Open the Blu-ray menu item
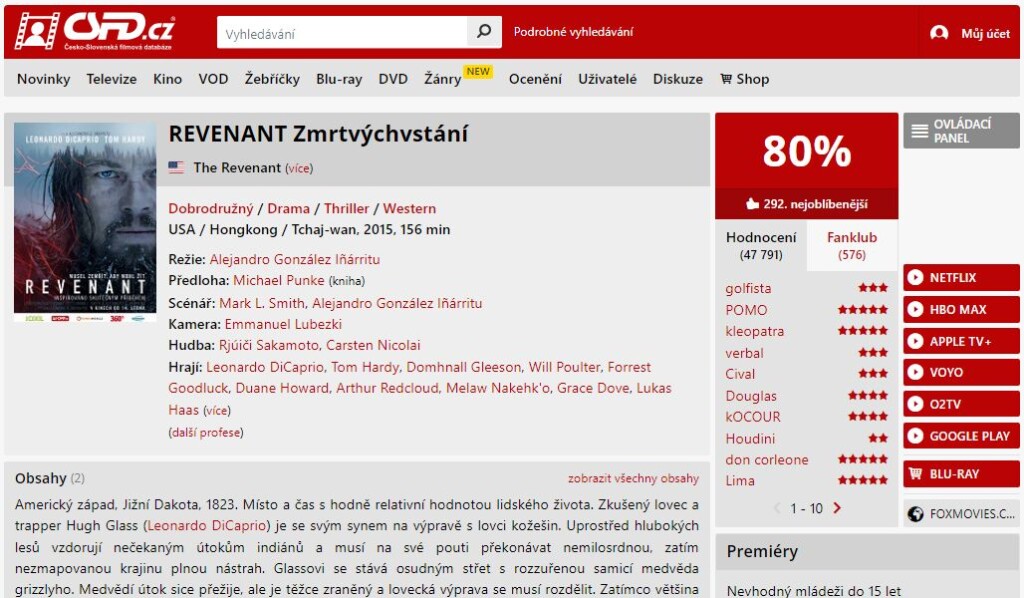 pos(339,79)
